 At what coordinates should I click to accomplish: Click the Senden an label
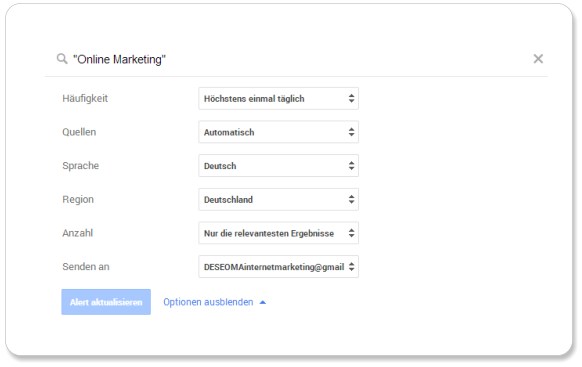click(86, 267)
